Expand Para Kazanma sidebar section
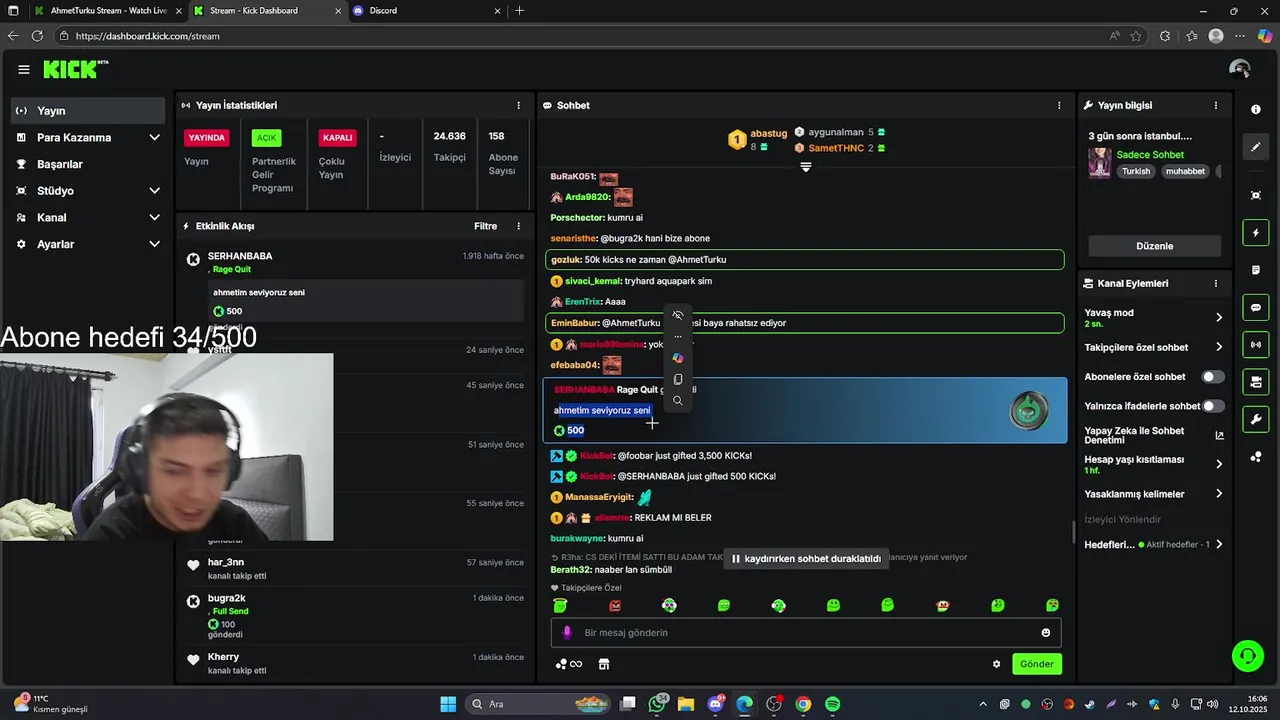 154,138
